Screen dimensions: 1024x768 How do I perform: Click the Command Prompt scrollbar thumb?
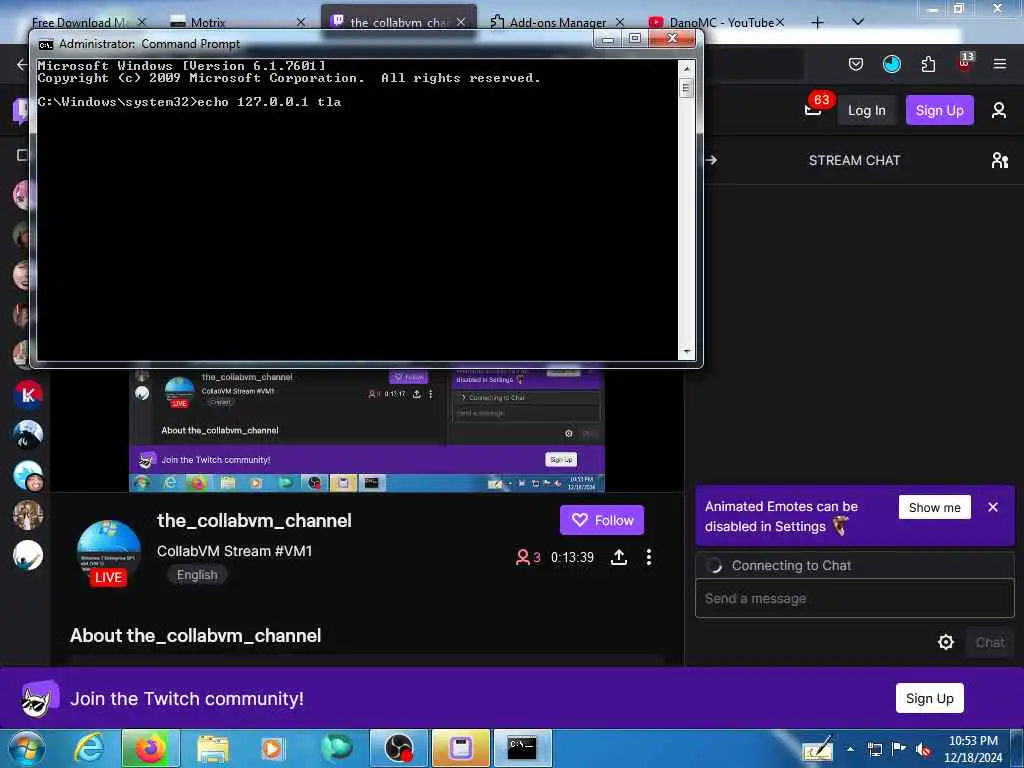(x=686, y=88)
